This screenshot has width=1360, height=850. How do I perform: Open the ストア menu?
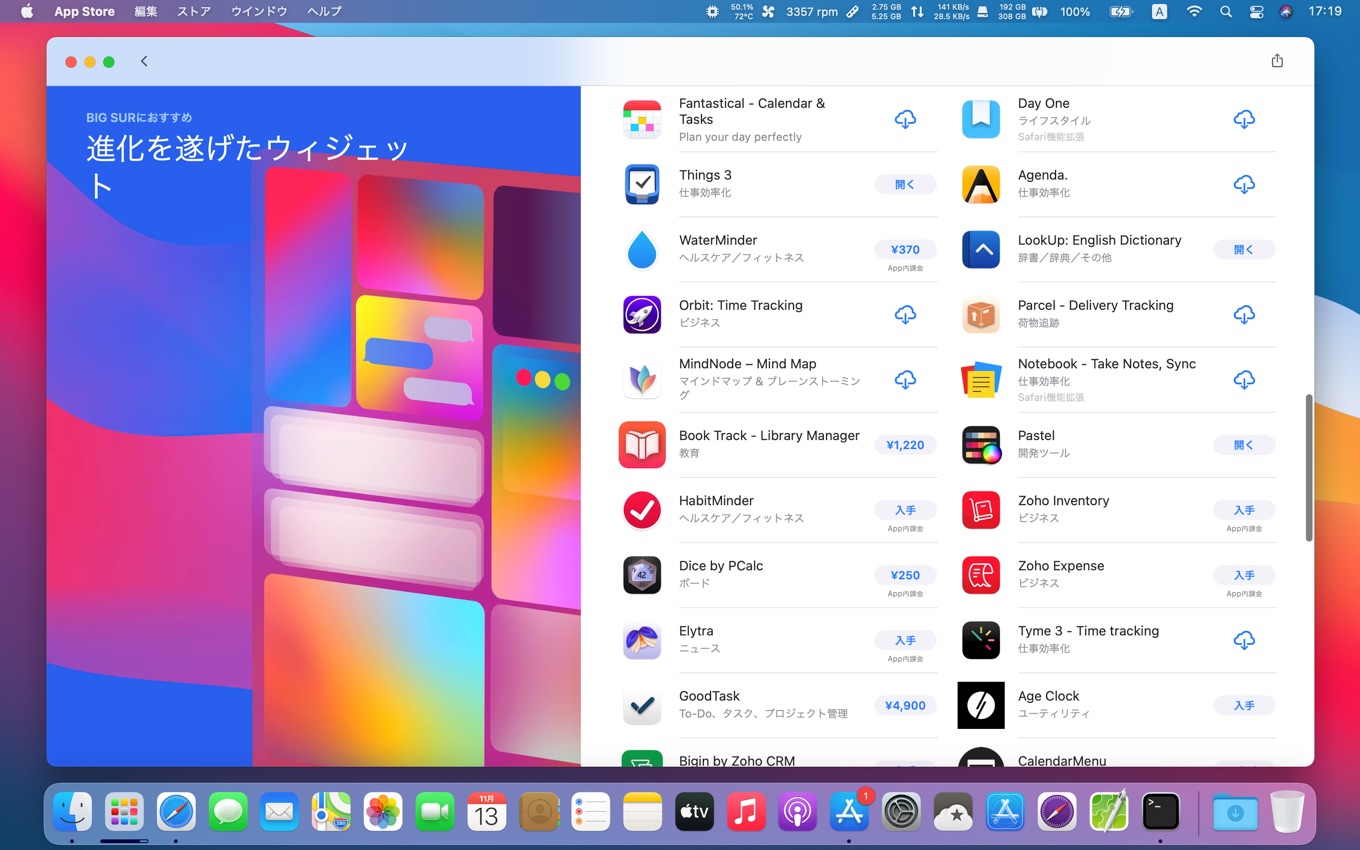pos(194,11)
